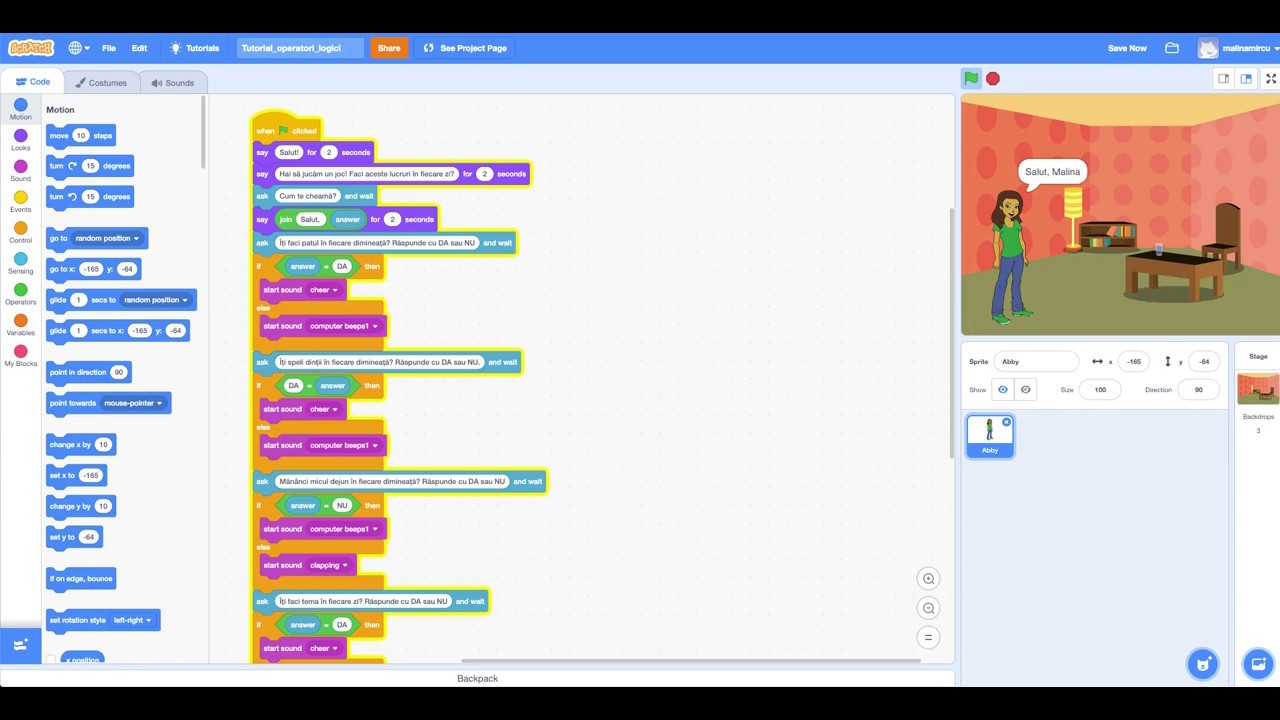The height and width of the screenshot is (720, 1280).
Task: Click the Scratch logo
Action: [31, 48]
